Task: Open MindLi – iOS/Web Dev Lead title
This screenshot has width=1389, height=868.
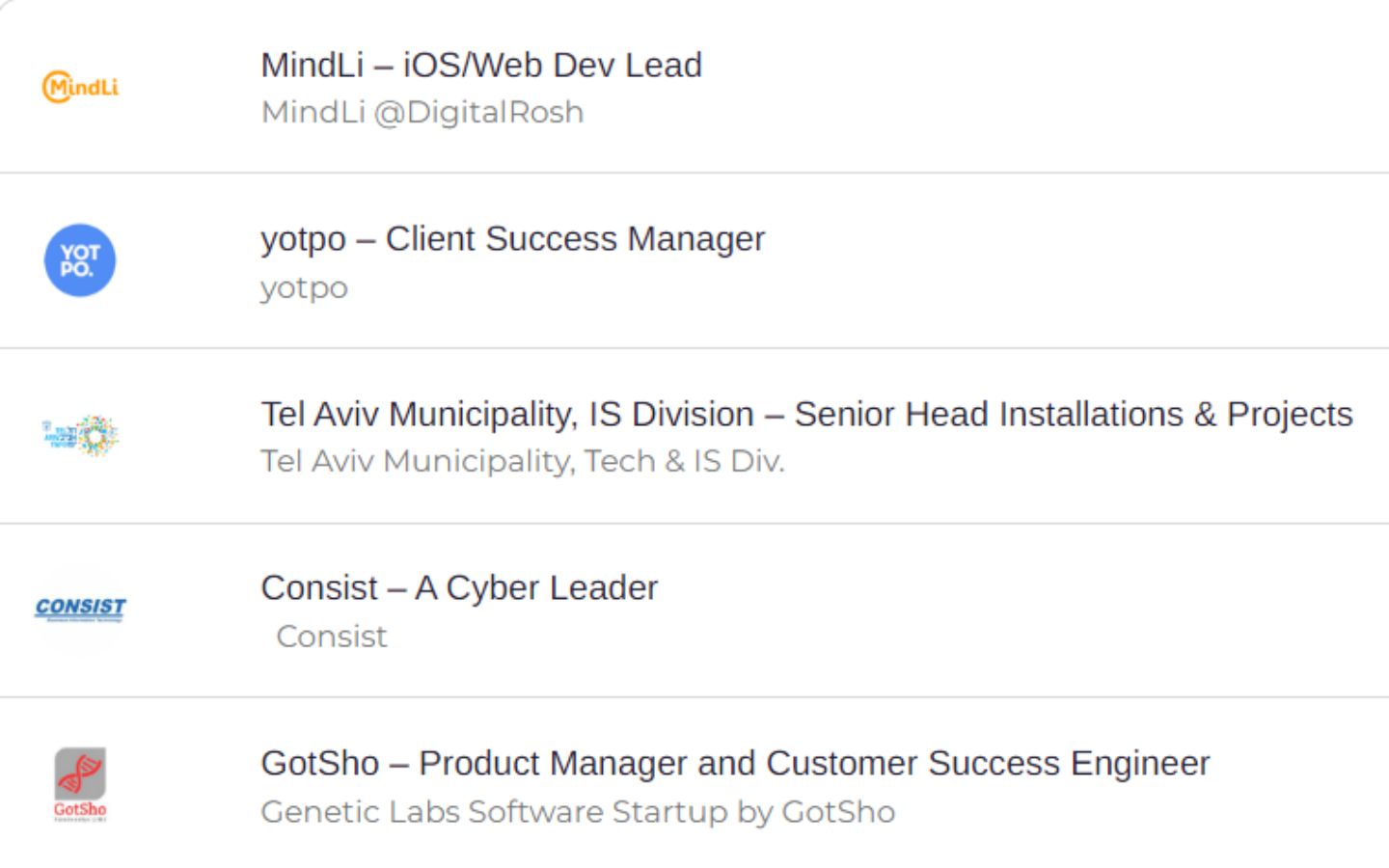Action: [x=481, y=65]
